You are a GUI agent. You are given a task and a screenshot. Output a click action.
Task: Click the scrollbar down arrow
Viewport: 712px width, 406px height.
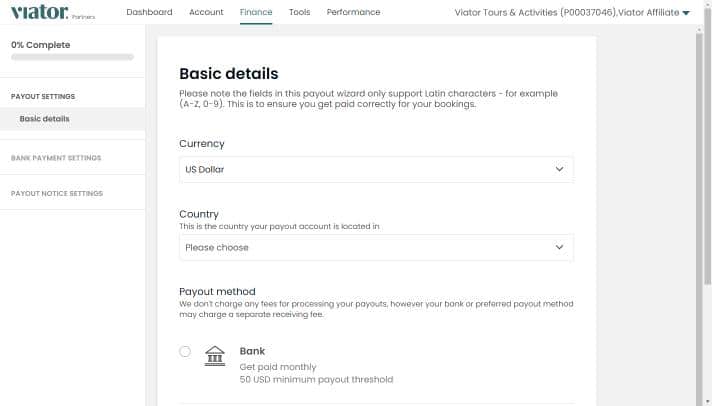pos(707,402)
